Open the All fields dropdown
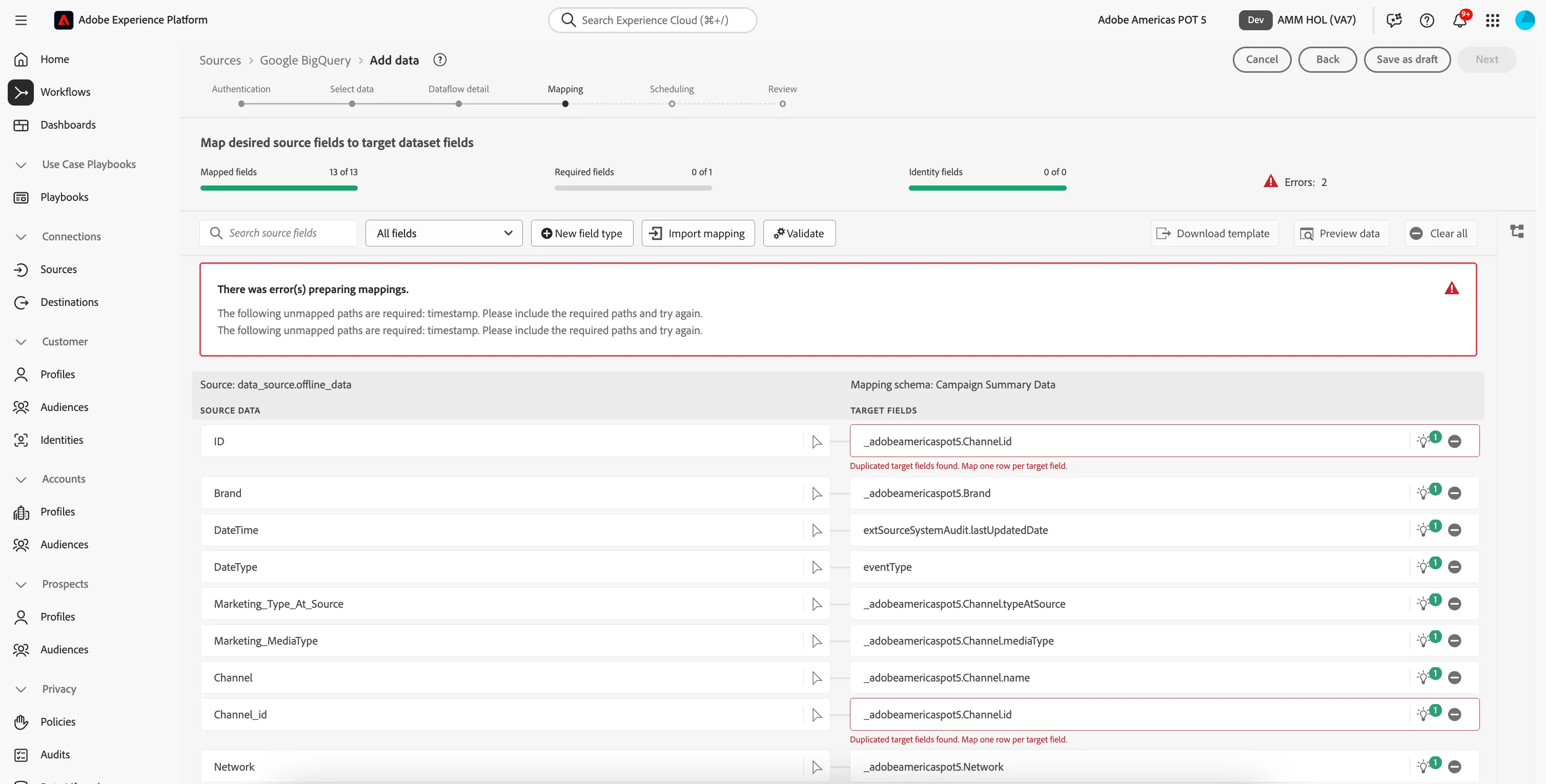1546x784 pixels. click(x=443, y=233)
